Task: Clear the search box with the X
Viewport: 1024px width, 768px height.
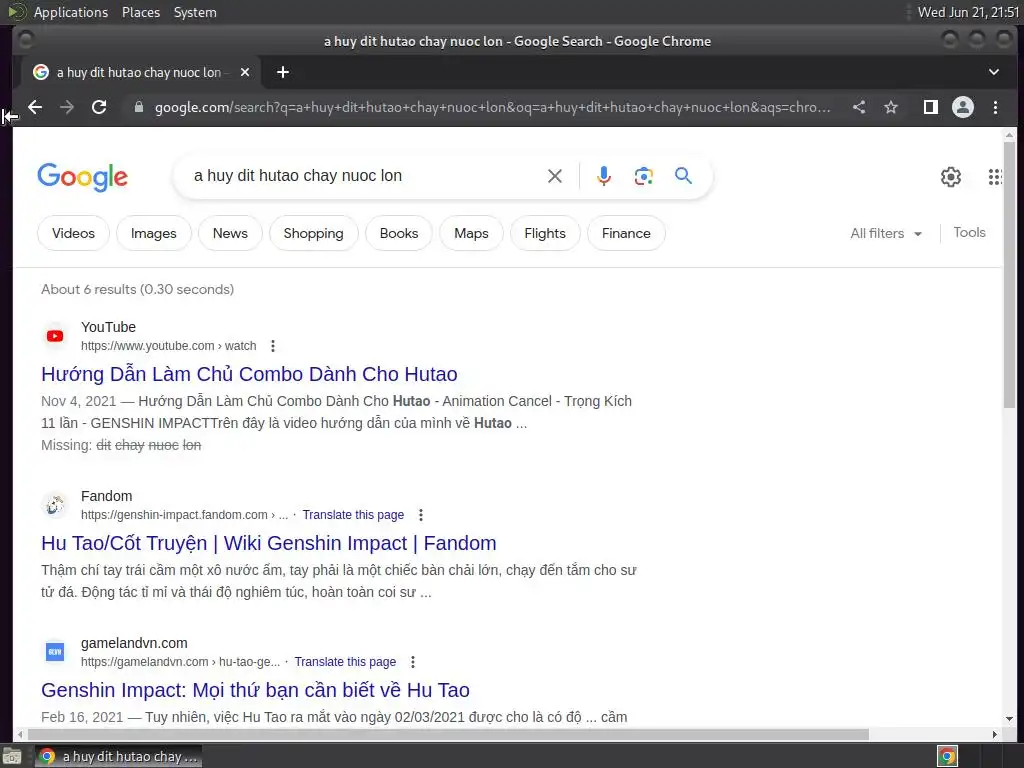Action: click(x=554, y=176)
